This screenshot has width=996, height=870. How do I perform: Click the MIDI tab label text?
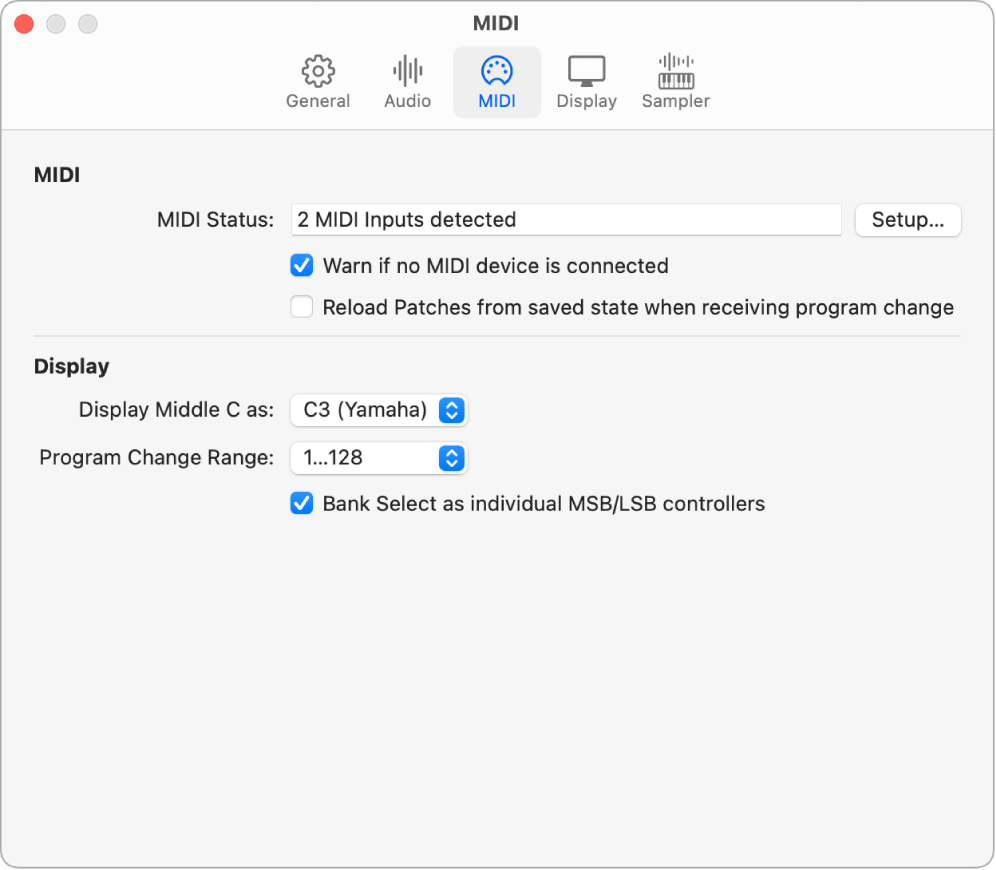(x=497, y=101)
